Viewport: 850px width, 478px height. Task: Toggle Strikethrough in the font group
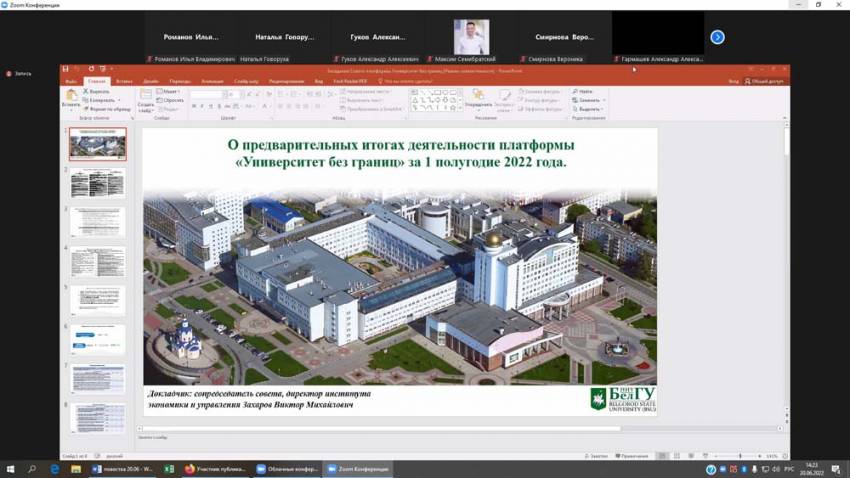pos(228,106)
